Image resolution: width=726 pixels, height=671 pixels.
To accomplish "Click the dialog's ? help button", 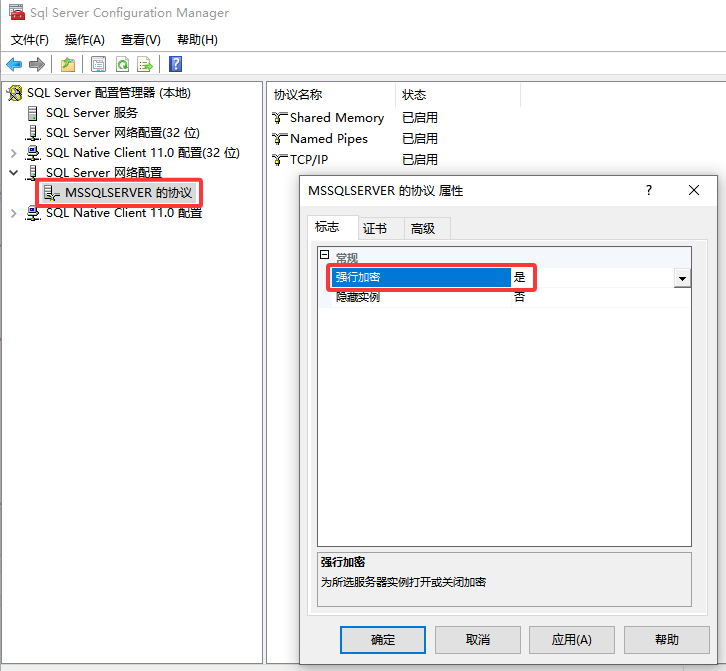I will pyautogui.click(x=649, y=190).
